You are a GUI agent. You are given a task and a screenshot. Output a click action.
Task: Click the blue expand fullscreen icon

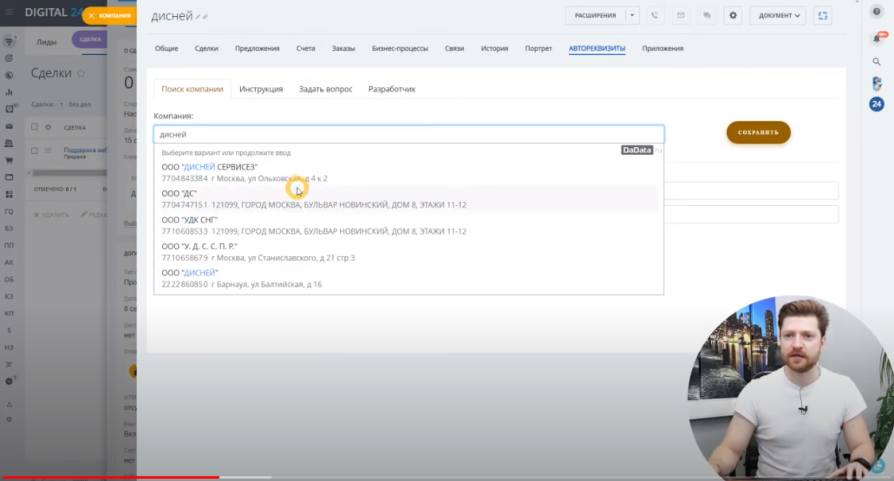pyautogui.click(x=823, y=15)
